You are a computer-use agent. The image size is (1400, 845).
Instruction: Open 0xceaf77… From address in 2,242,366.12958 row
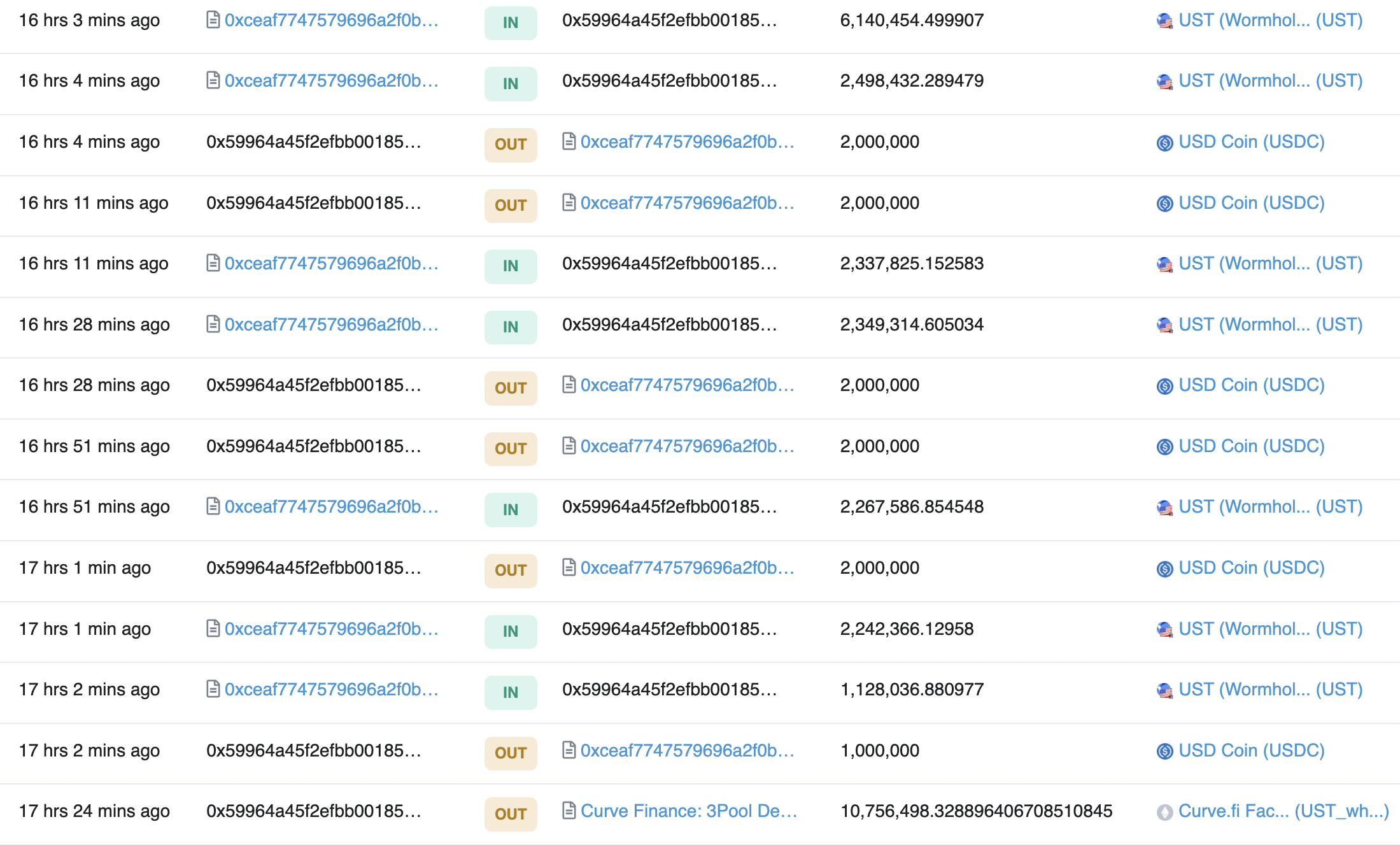point(332,628)
